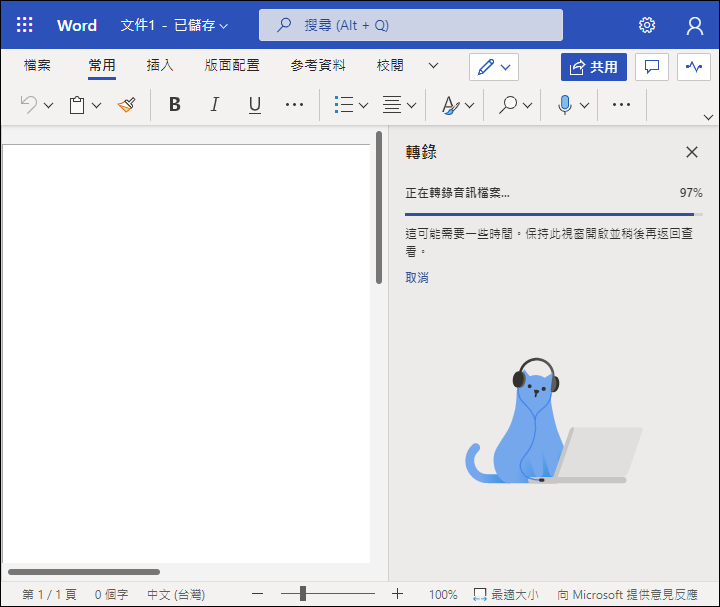The width and height of the screenshot is (720, 607).
Task: Expand more ribbon tabs chevron
Action: click(x=433, y=66)
